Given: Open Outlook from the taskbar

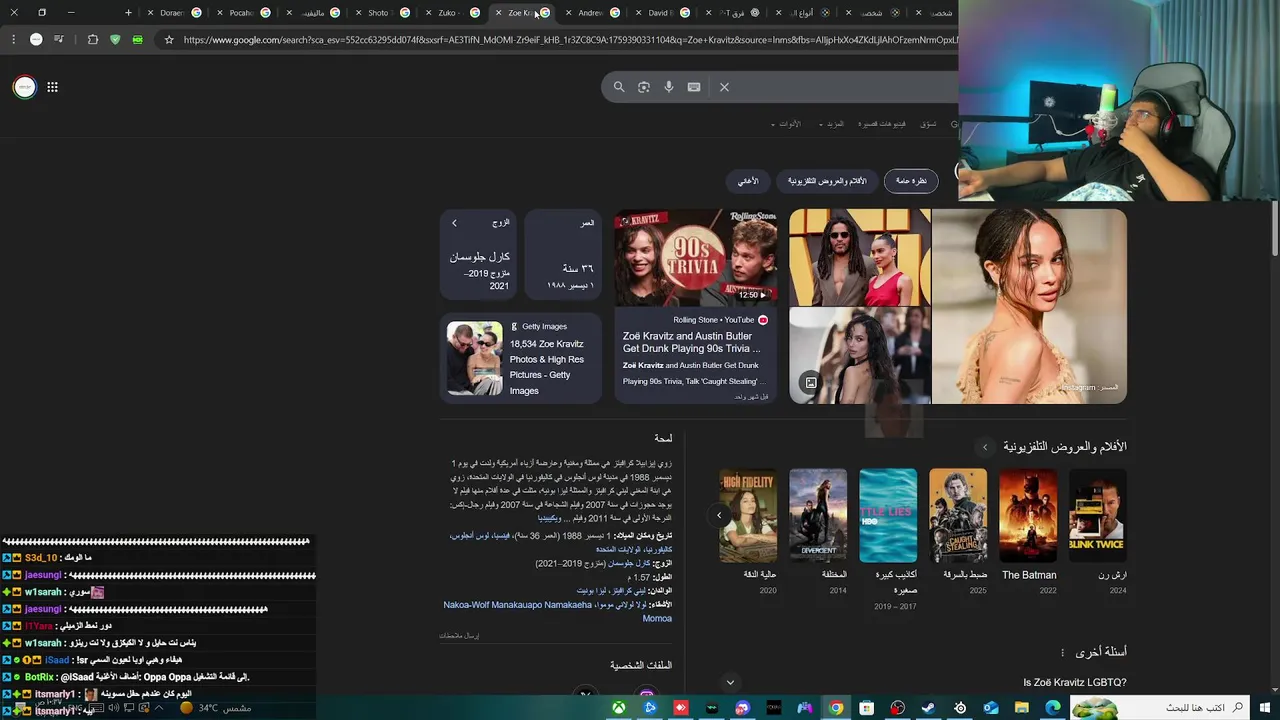Looking at the screenshot, I should 991,708.
